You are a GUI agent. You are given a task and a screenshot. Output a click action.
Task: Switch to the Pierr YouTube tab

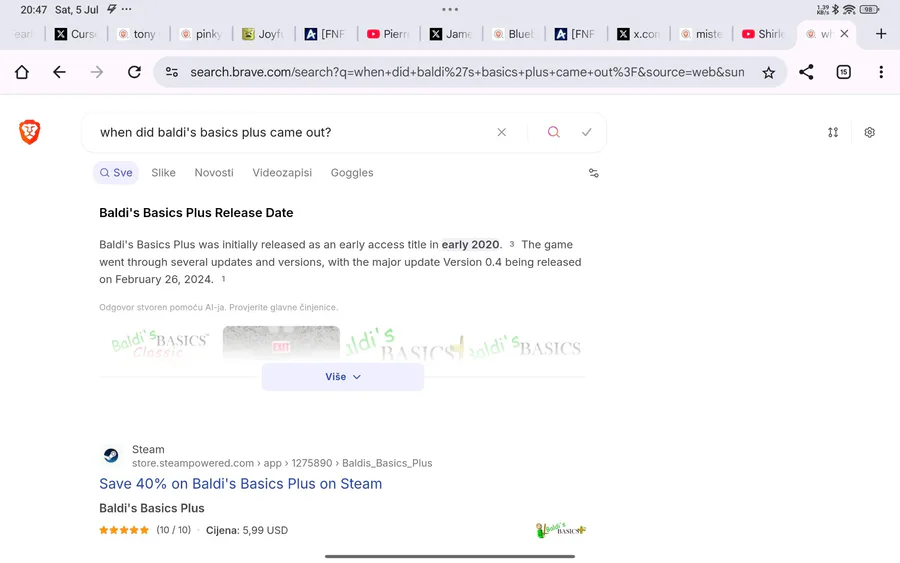[389, 34]
